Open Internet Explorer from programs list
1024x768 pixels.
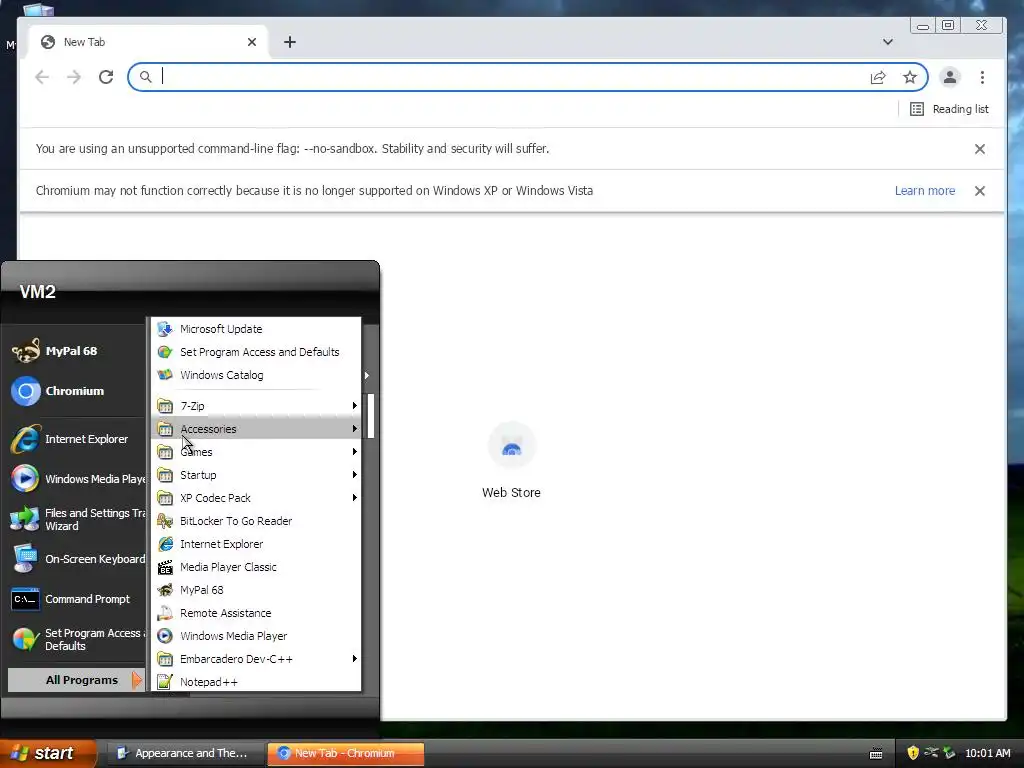tap(256, 544)
